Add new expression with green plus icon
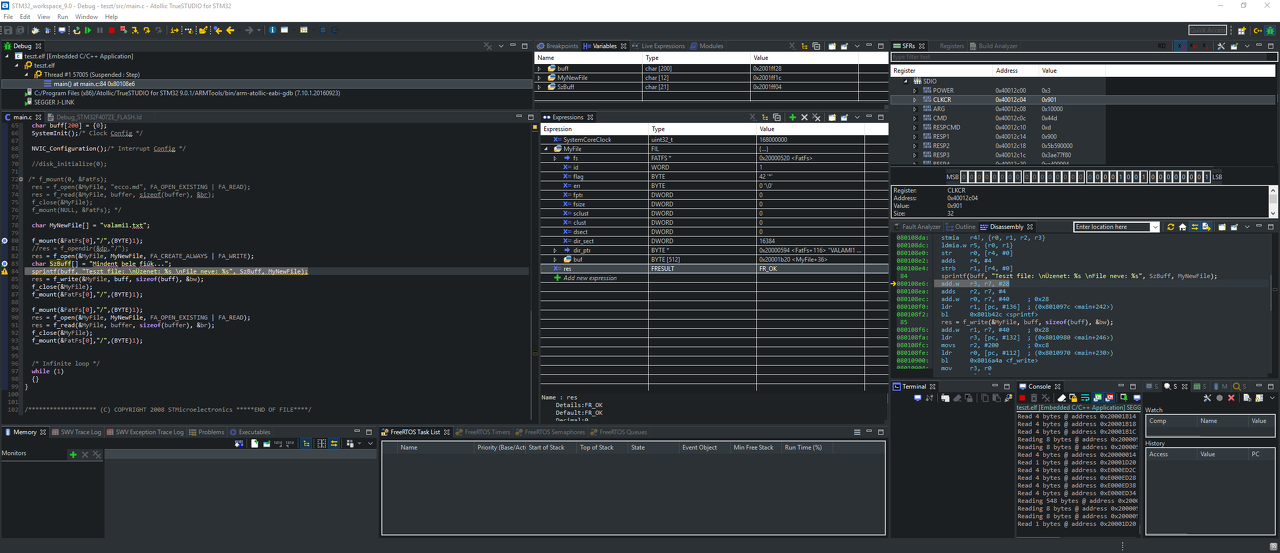Viewport: 1280px width, 553px height. (x=792, y=117)
